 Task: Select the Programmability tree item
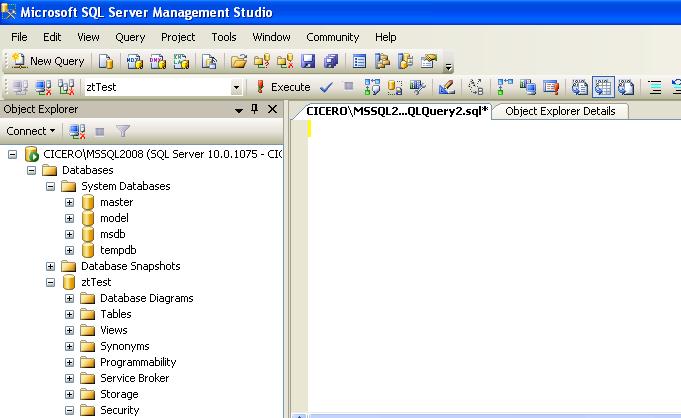(x=138, y=362)
